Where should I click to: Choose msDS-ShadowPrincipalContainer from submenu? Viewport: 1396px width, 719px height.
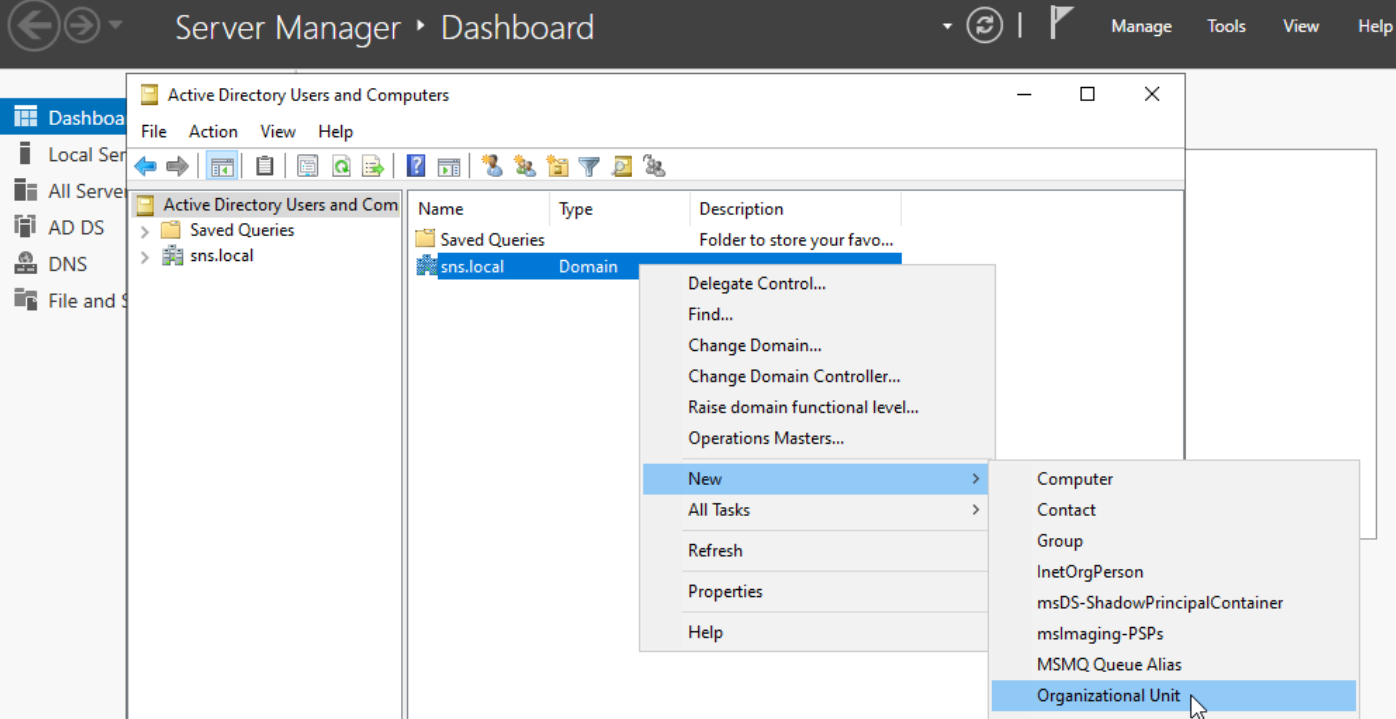coord(1174,603)
